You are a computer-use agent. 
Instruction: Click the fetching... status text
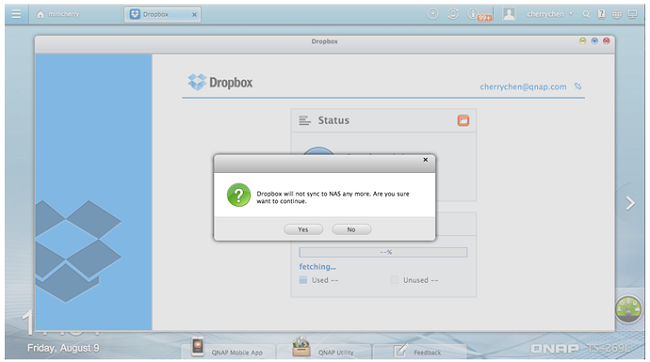pos(317,267)
